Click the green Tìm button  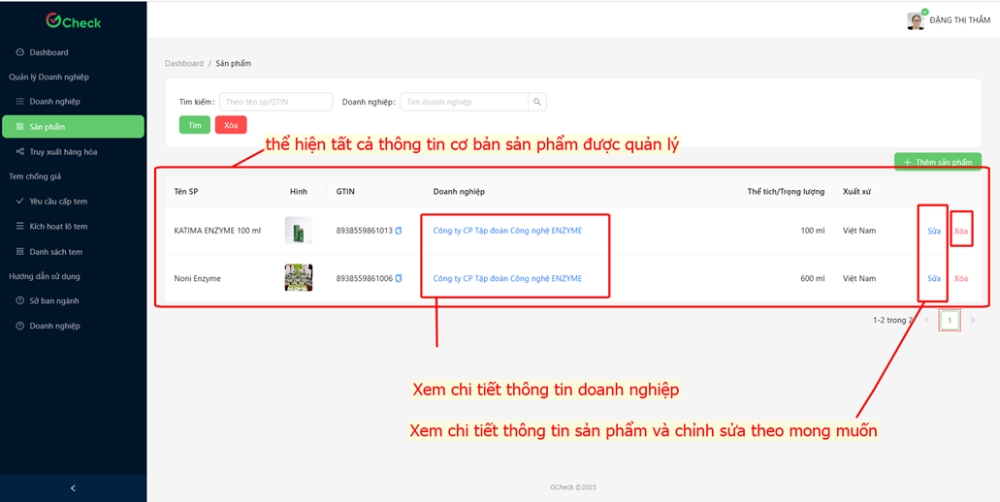pyautogui.click(x=195, y=125)
